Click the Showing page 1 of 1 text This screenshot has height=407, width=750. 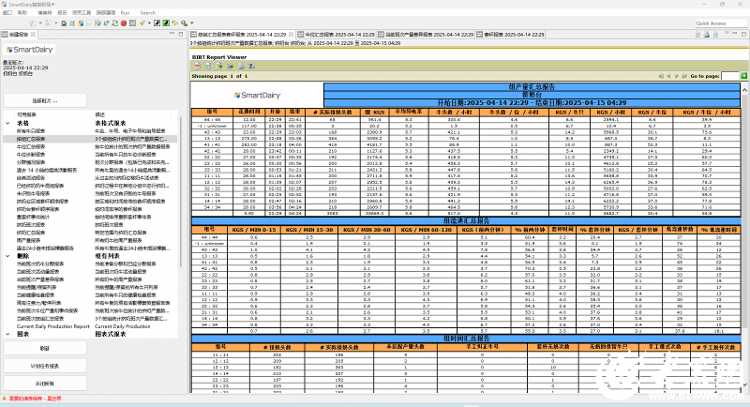click(x=220, y=76)
